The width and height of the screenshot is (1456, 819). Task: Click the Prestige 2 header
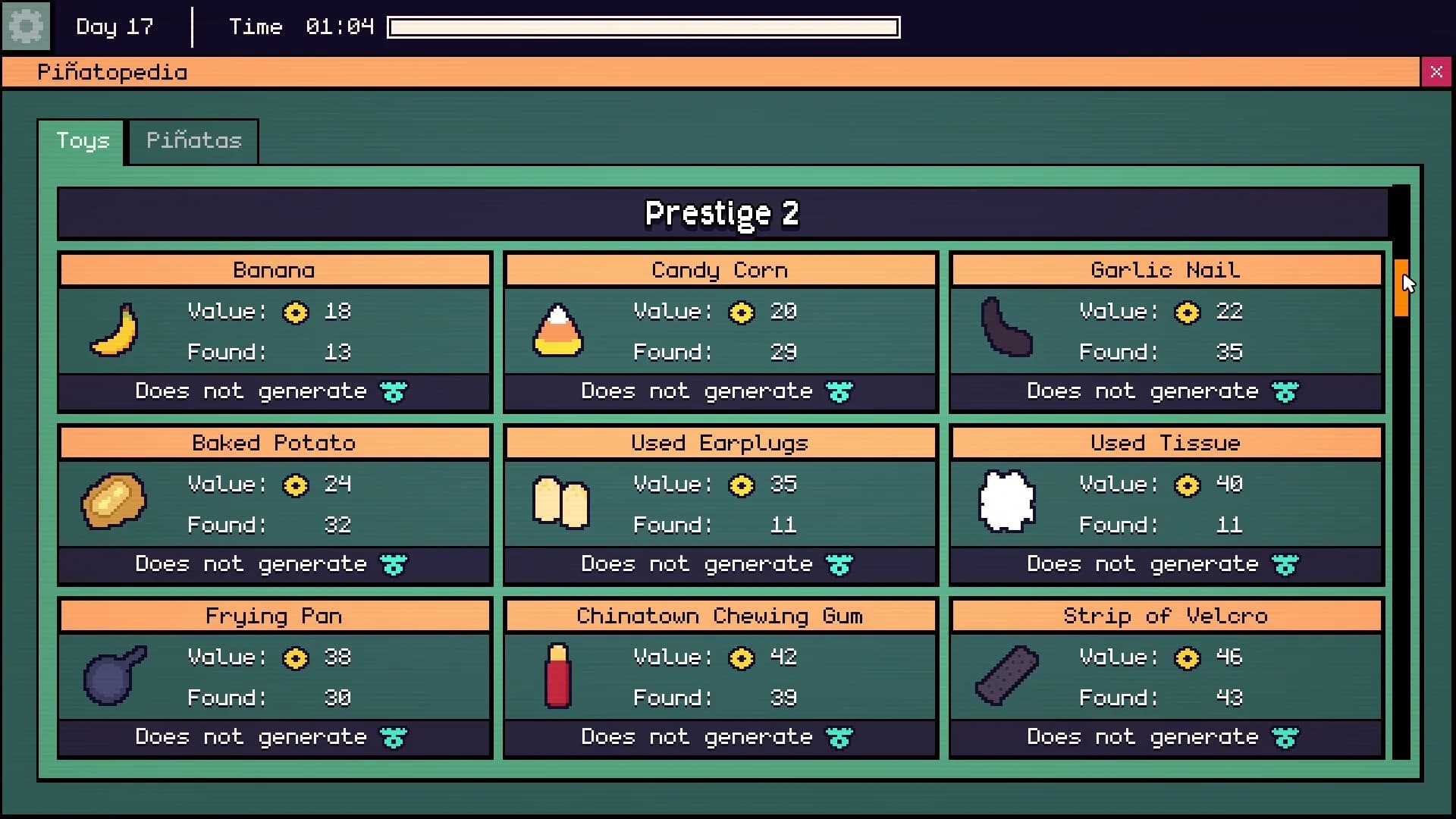tap(722, 213)
